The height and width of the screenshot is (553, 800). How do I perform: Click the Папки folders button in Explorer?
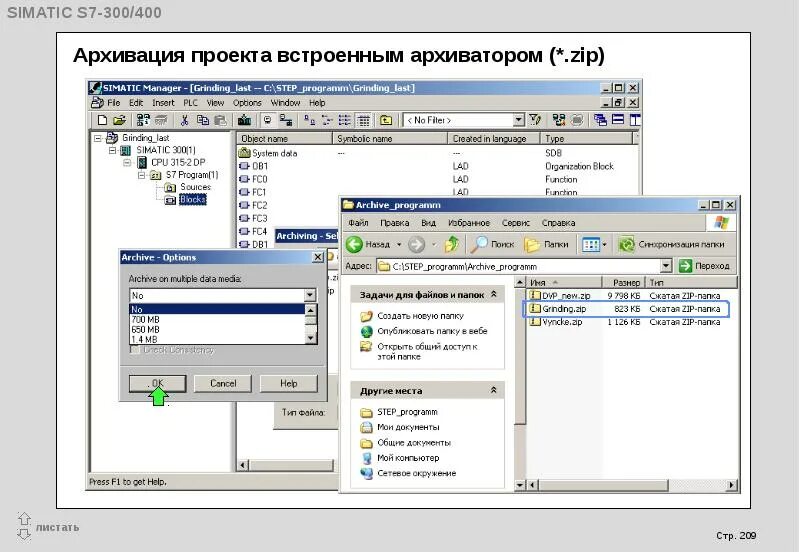(546, 245)
